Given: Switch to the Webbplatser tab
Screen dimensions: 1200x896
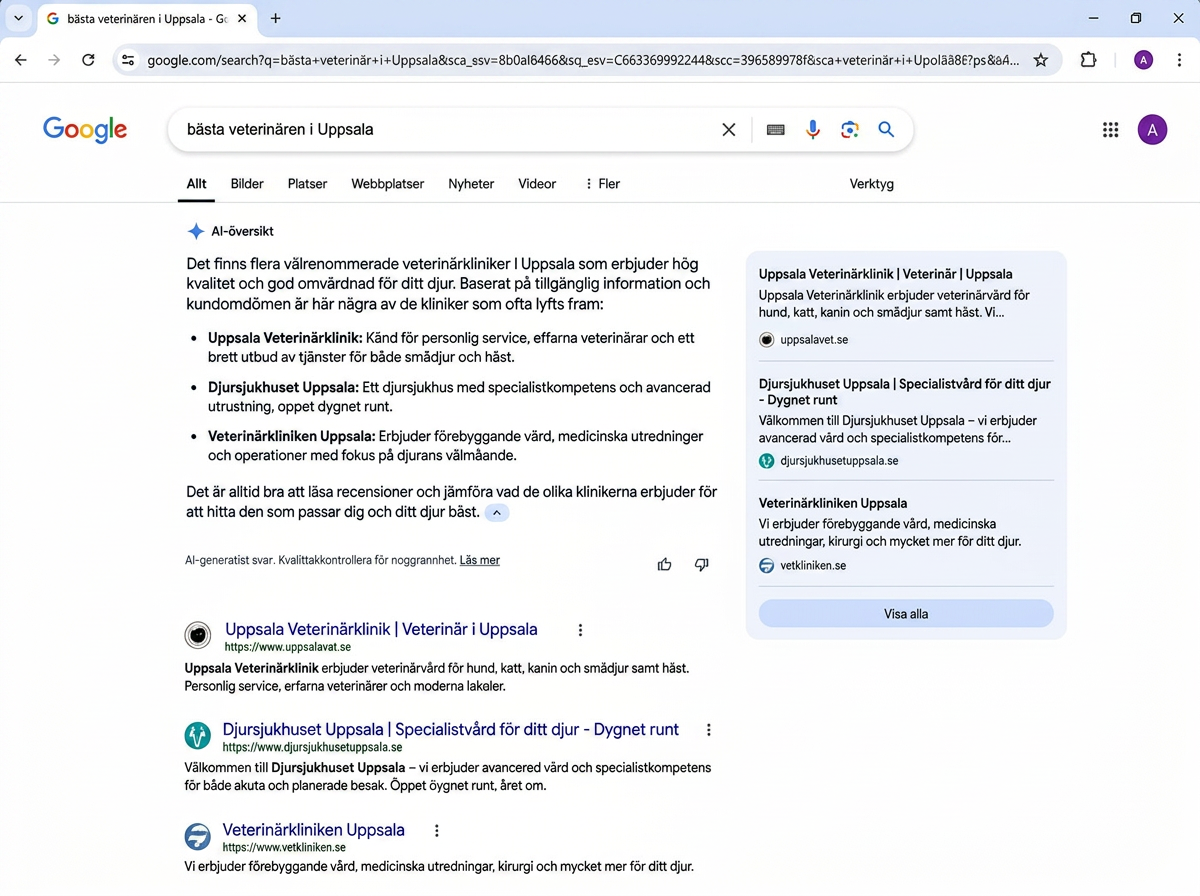Looking at the screenshot, I should tap(388, 184).
